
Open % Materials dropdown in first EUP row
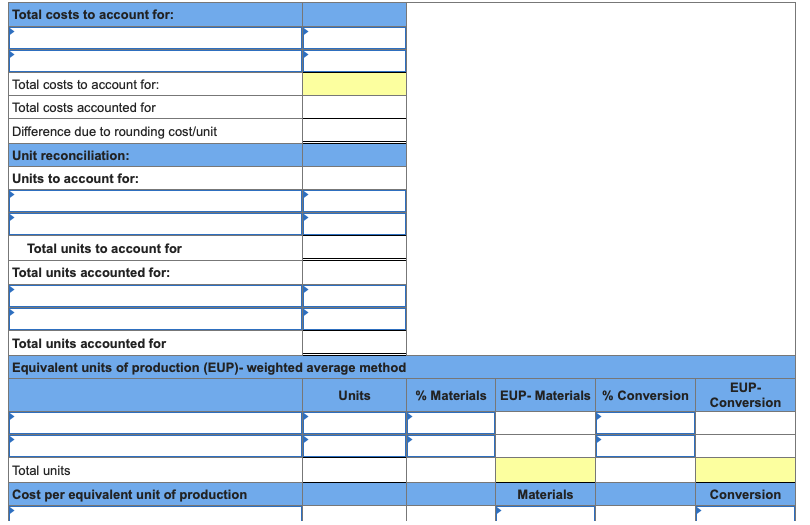click(x=451, y=423)
